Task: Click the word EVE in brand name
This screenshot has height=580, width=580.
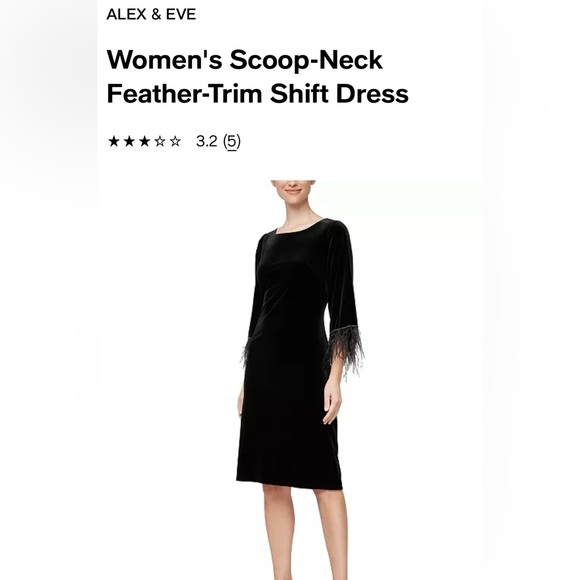Action: pyautogui.click(x=181, y=14)
